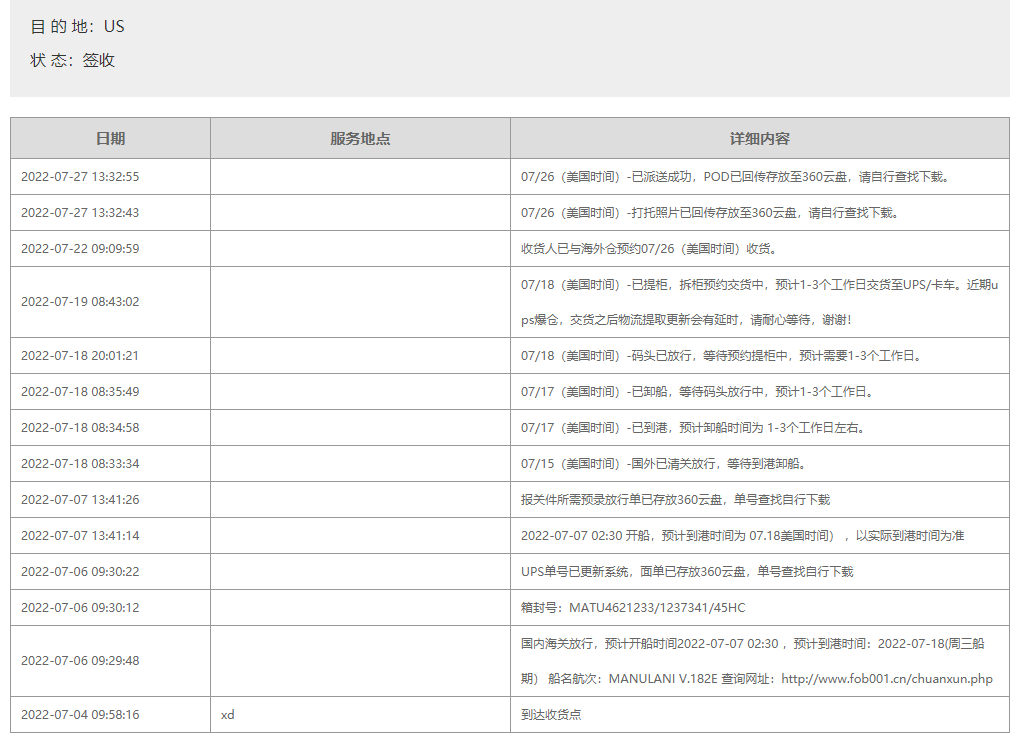Click the UPS单号已更新系统 entry
The image size is (1032, 739).
(x=686, y=572)
